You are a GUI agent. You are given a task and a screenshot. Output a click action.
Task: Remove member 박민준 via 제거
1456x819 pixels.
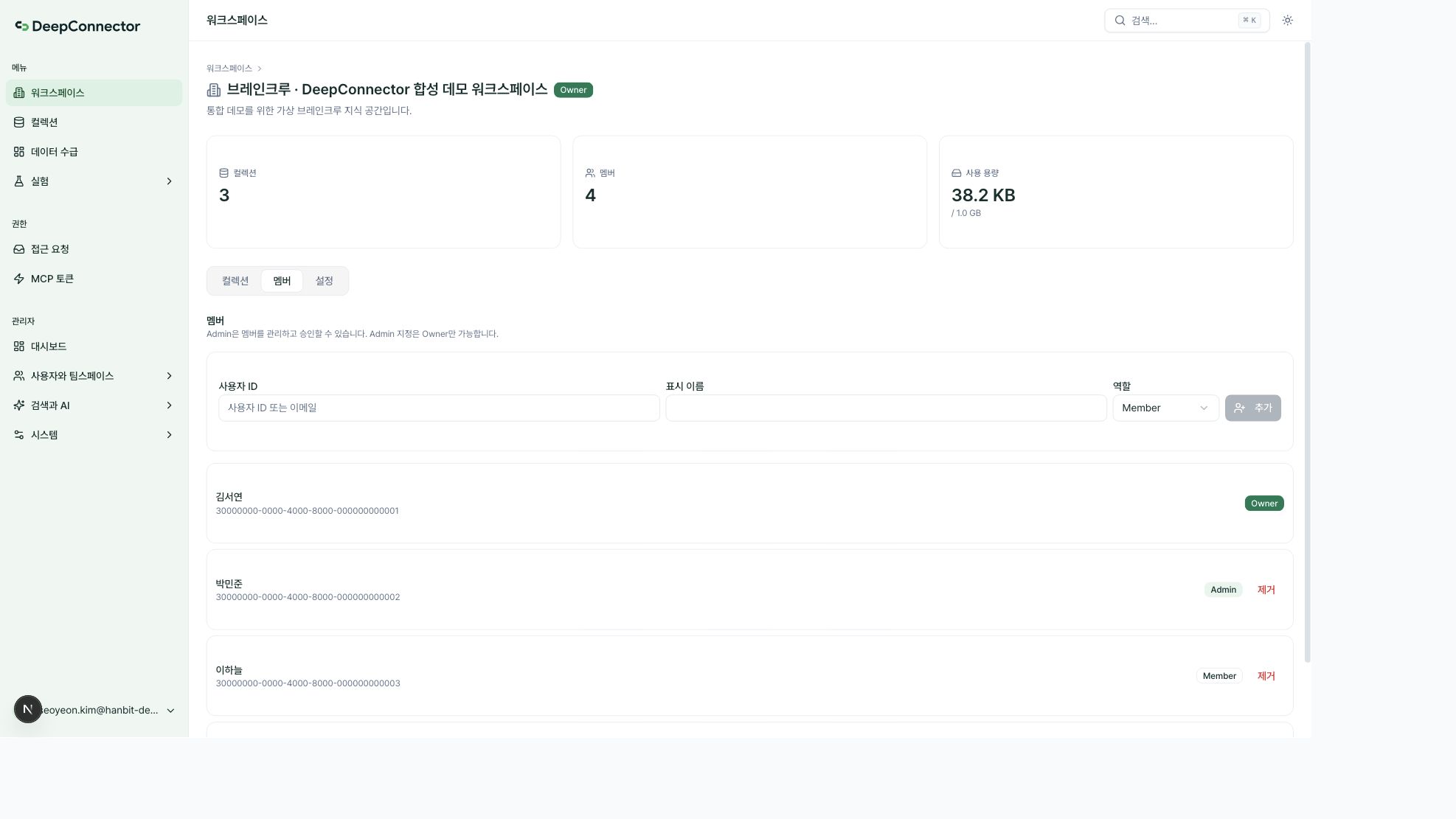pyautogui.click(x=1266, y=590)
